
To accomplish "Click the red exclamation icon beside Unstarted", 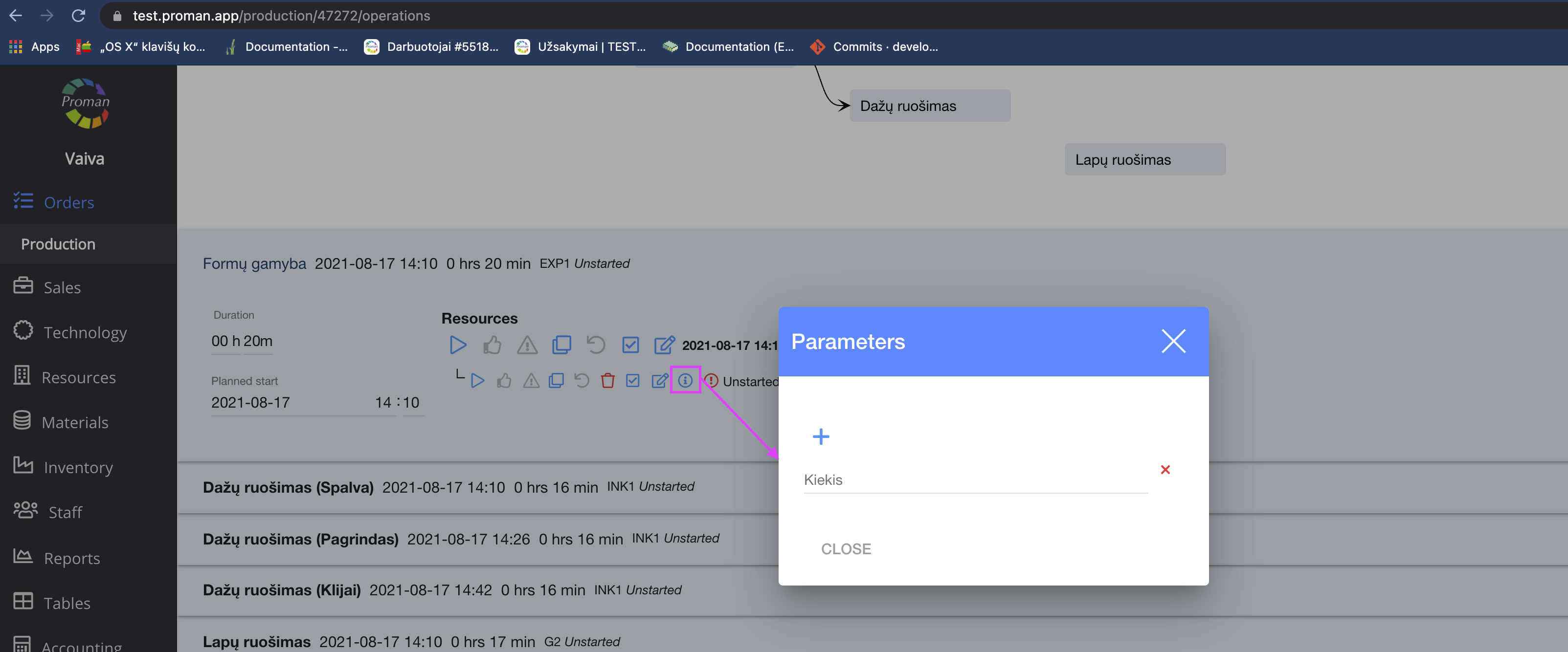I will coord(711,381).
